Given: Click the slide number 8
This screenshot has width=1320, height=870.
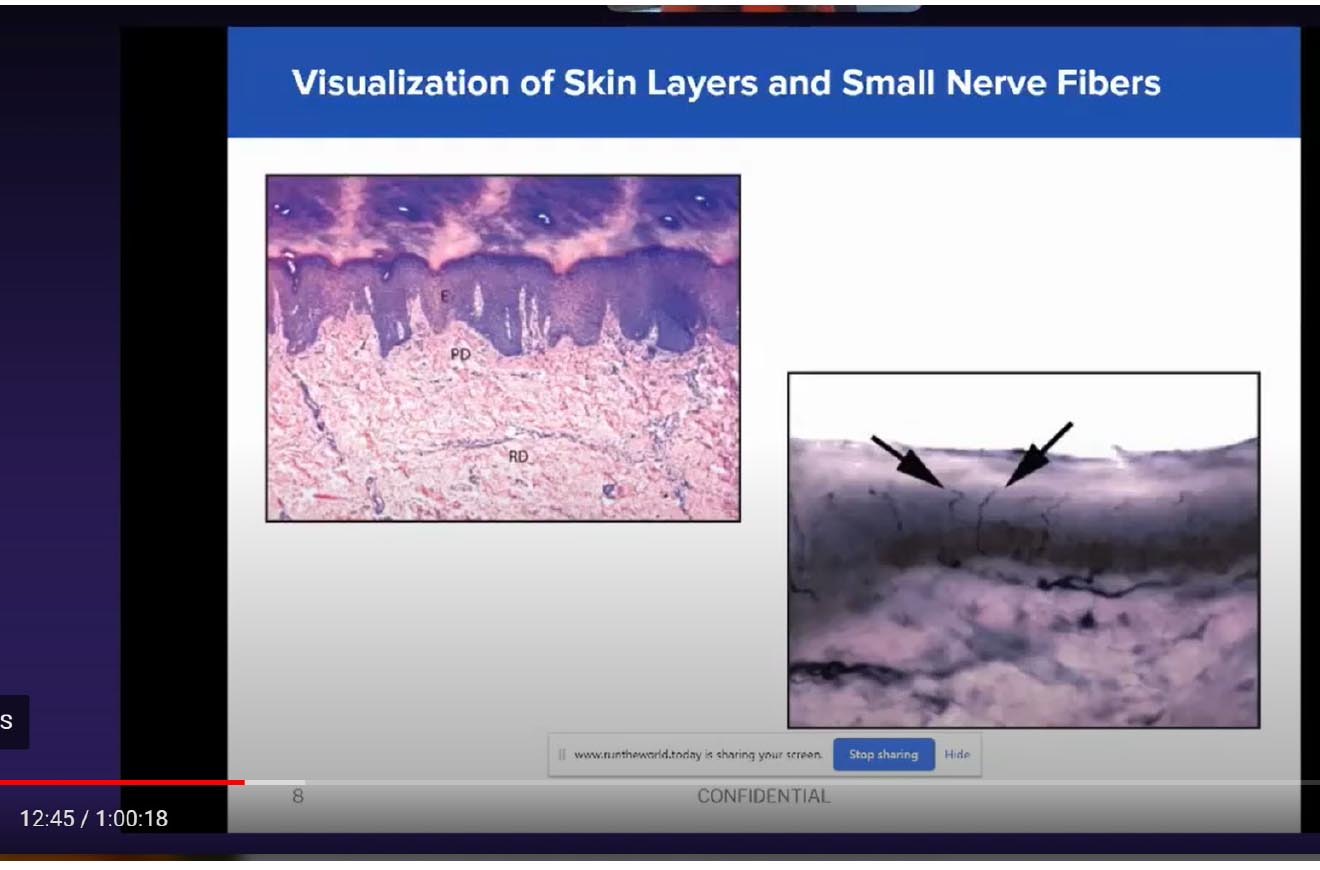Looking at the screenshot, I should (298, 797).
